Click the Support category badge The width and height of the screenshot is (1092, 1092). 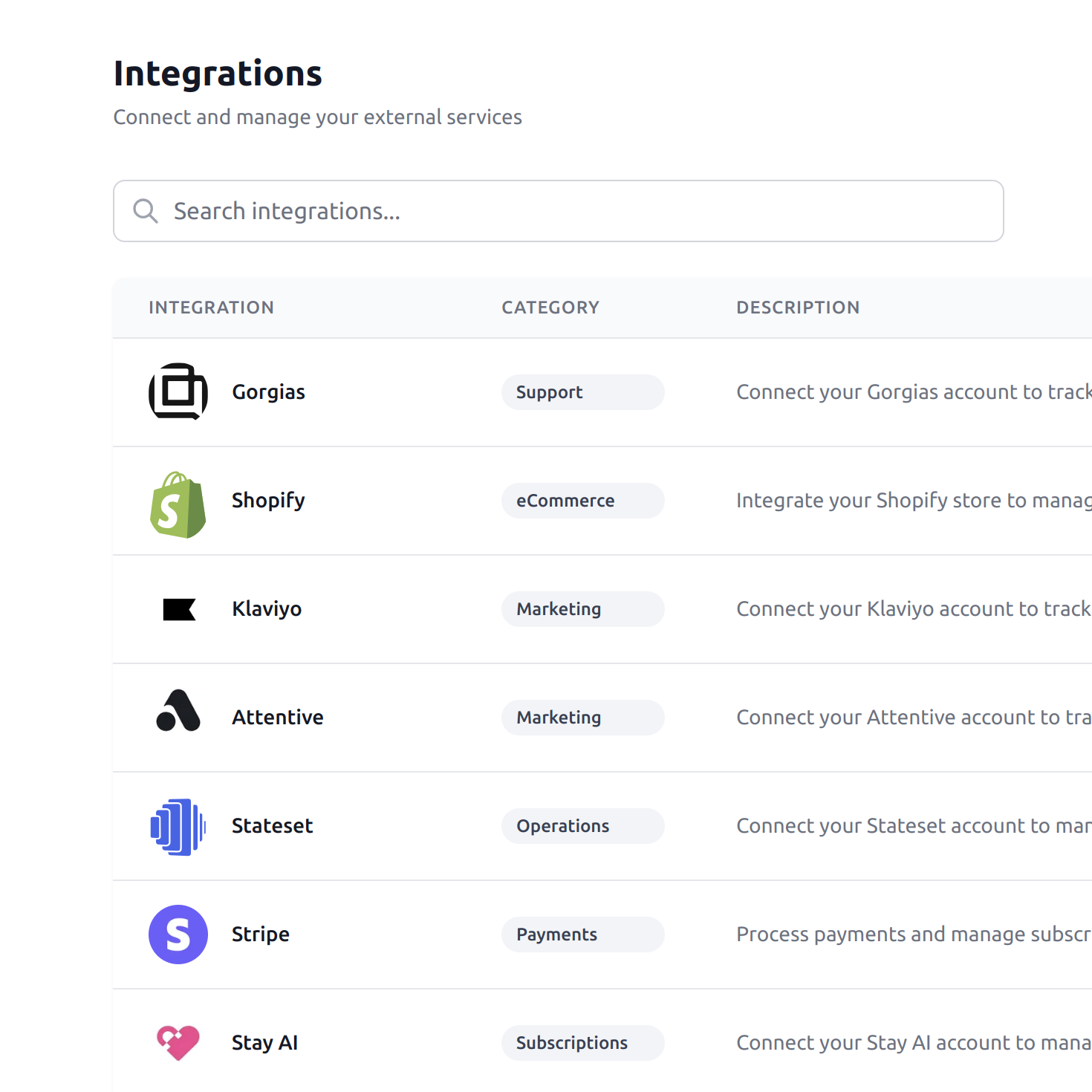point(583,392)
